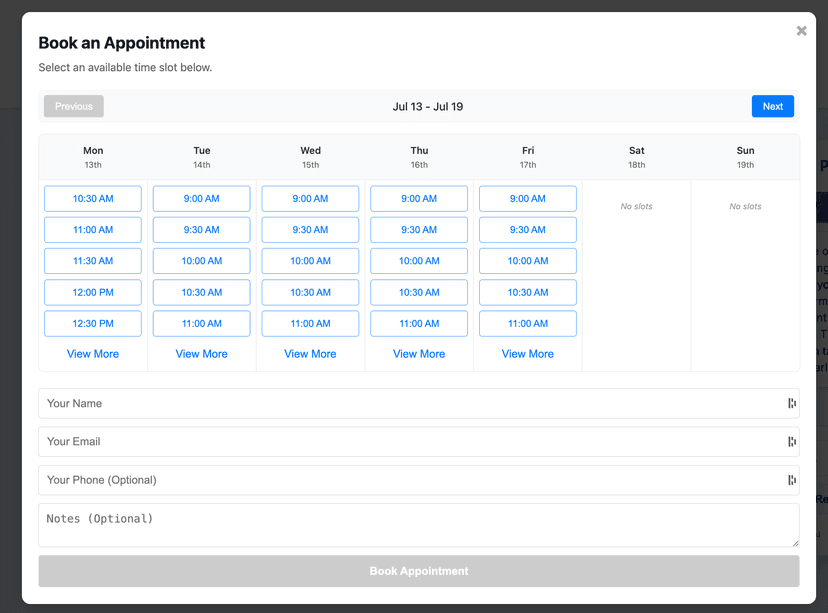Choose Monday 12:30 PM slot
Screen dimensions: 828x613
click(x=93, y=324)
